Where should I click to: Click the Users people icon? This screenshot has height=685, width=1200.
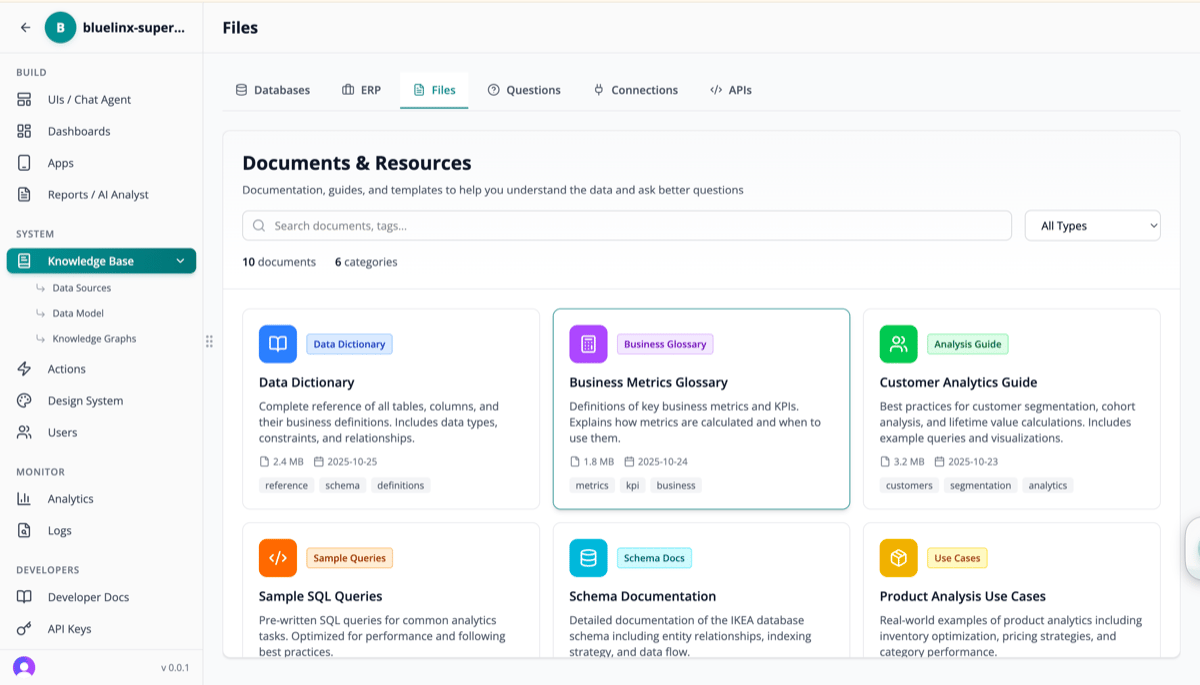(x=25, y=433)
